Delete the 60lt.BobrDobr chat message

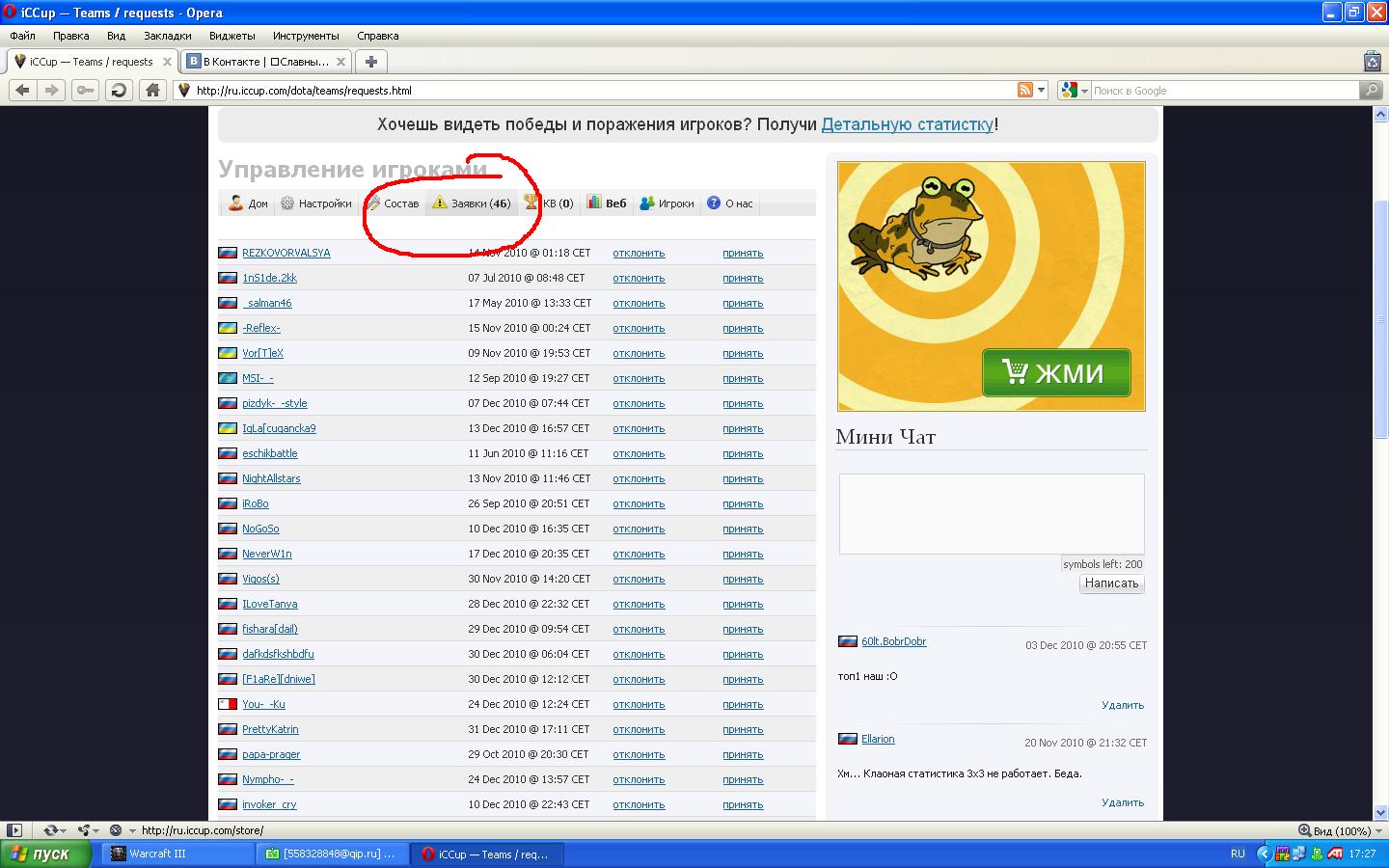pyautogui.click(x=1123, y=705)
